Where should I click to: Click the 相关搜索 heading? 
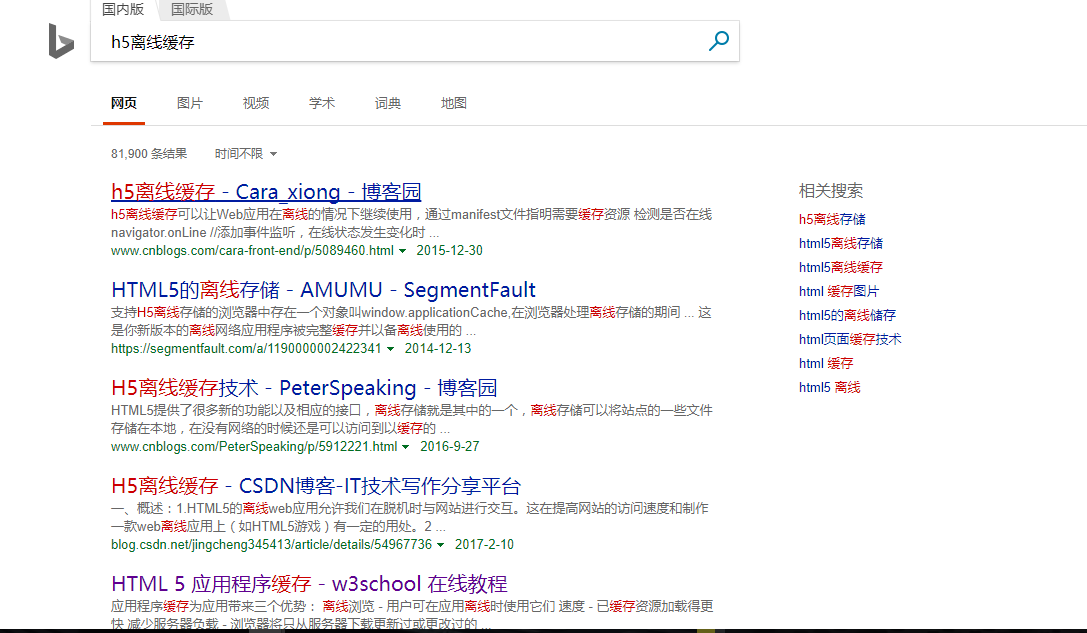831,191
